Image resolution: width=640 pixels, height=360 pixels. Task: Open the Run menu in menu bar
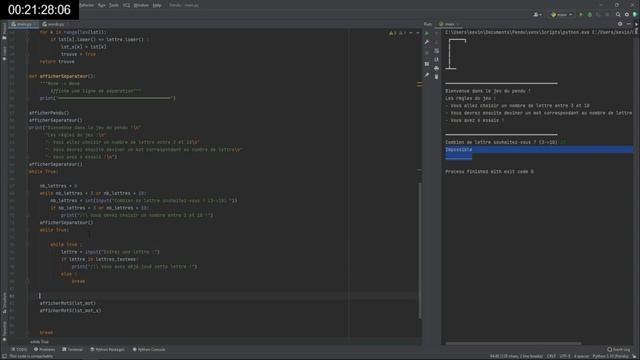pyautogui.click(x=102, y=5)
